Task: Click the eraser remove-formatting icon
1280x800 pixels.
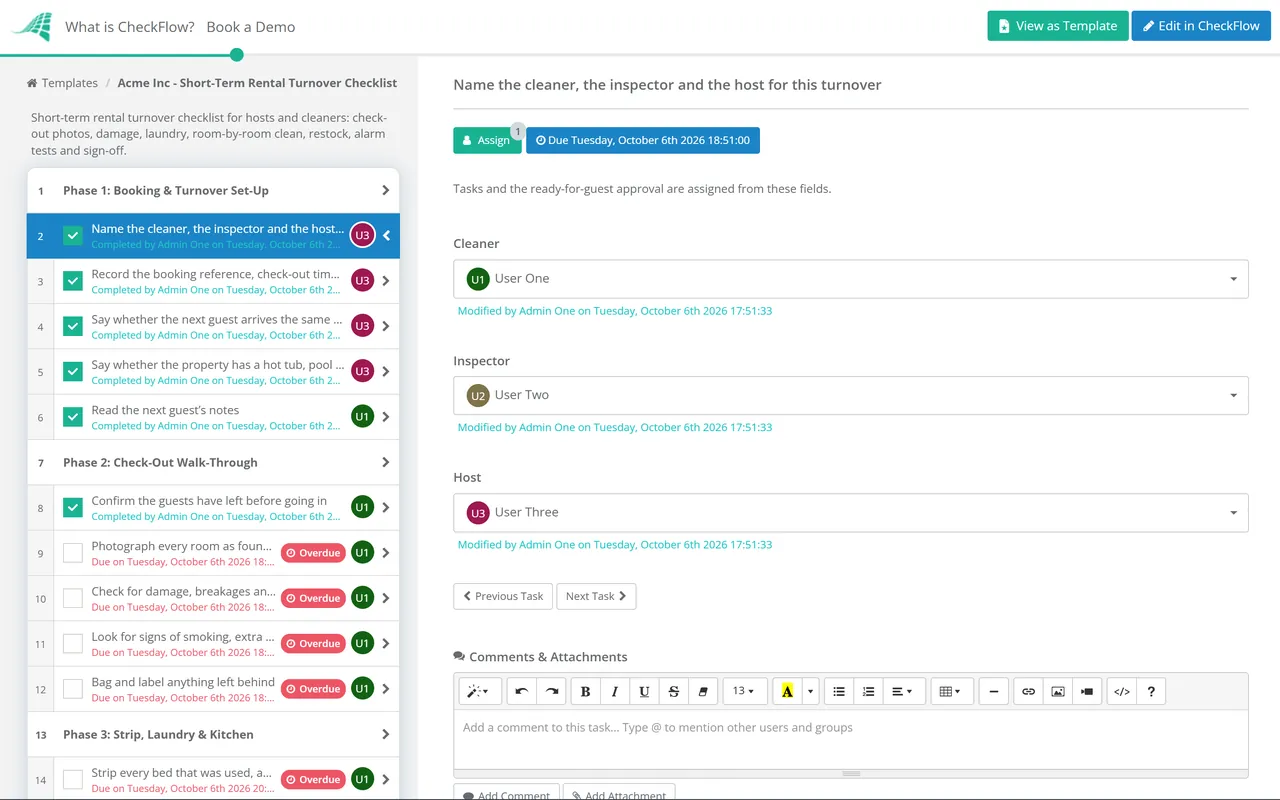Action: [x=702, y=691]
